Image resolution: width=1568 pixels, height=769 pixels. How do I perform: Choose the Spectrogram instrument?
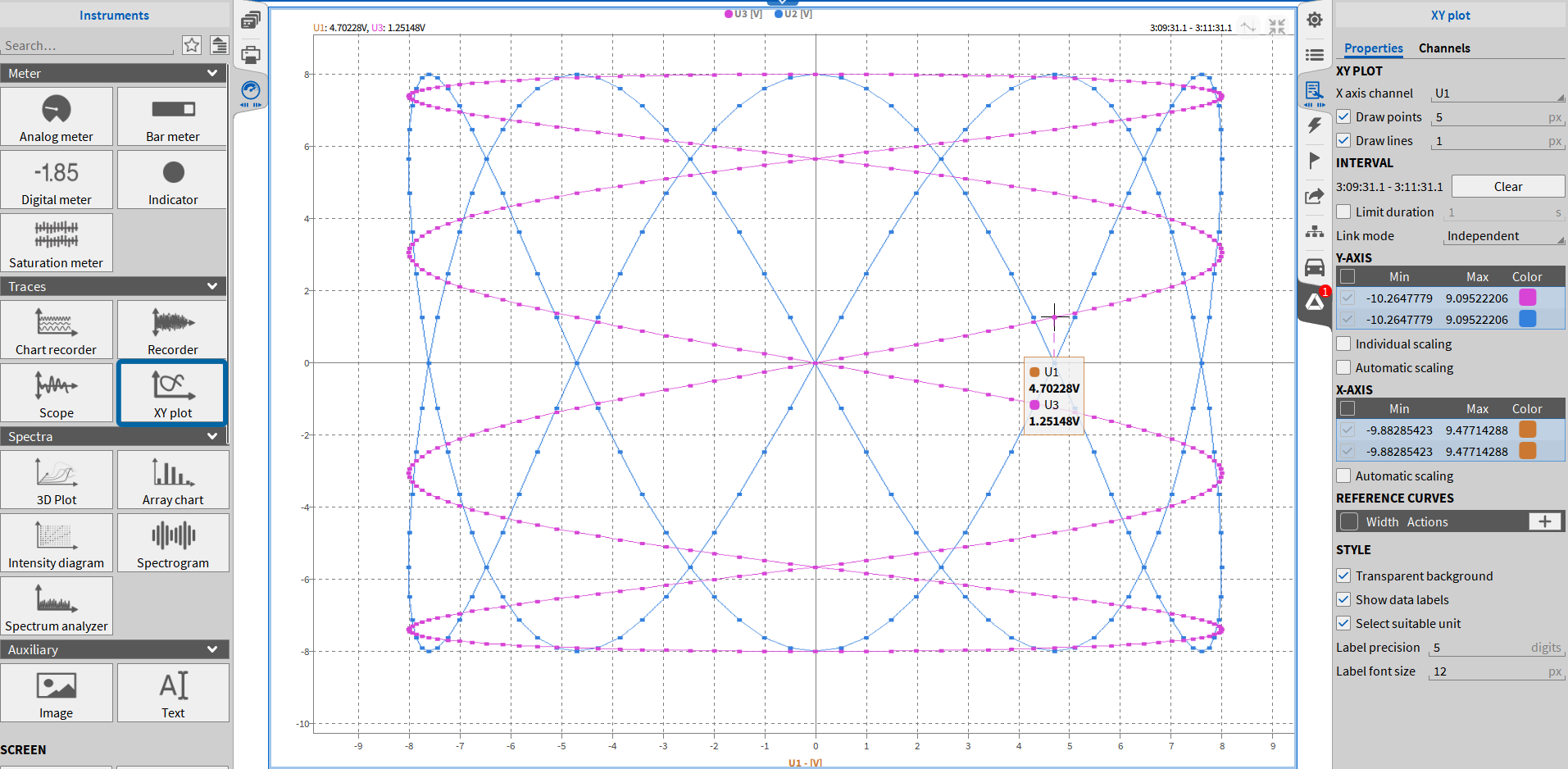[173, 542]
